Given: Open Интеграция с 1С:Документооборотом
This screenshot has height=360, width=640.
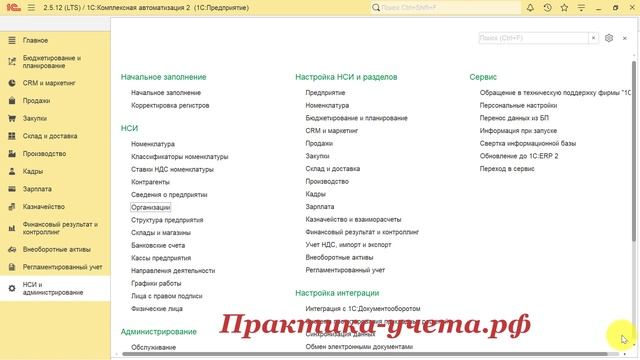Looking at the screenshot, I should (363, 309).
